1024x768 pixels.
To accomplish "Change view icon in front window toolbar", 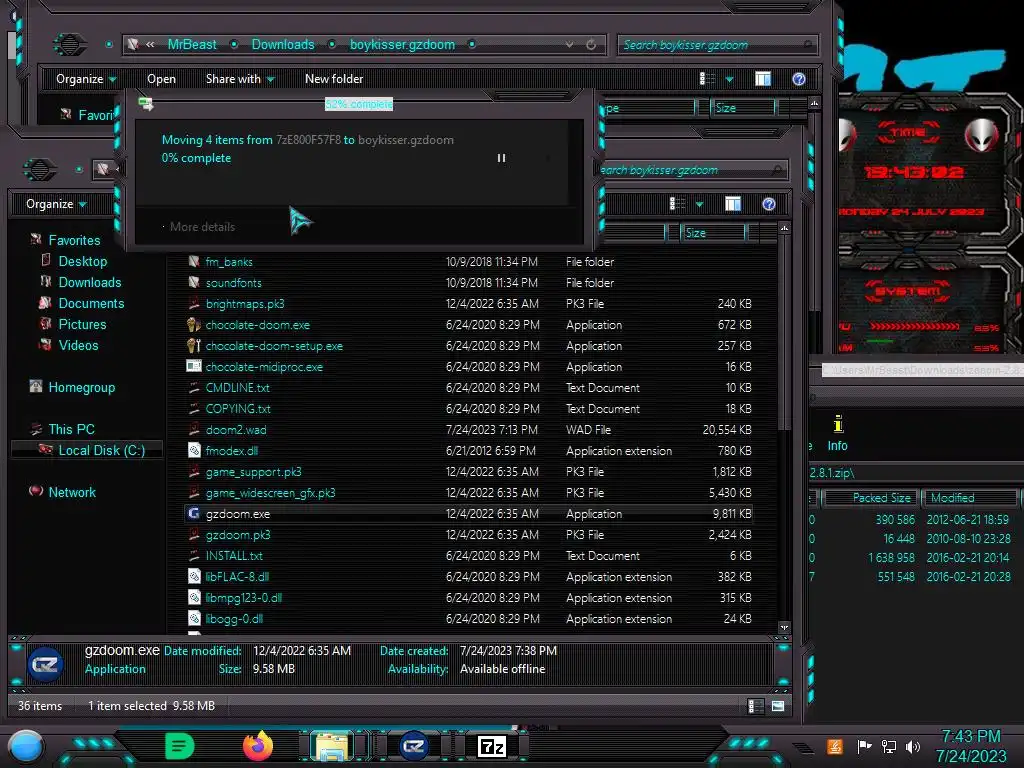I will pyautogui.click(x=677, y=204).
